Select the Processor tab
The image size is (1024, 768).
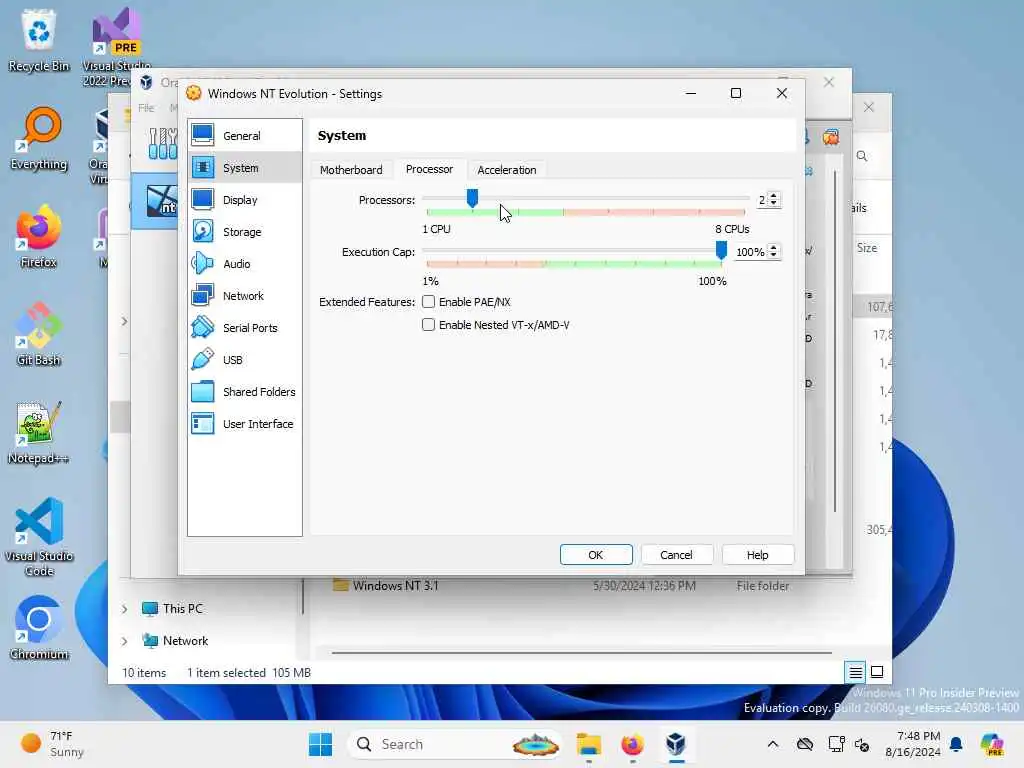pos(429,169)
